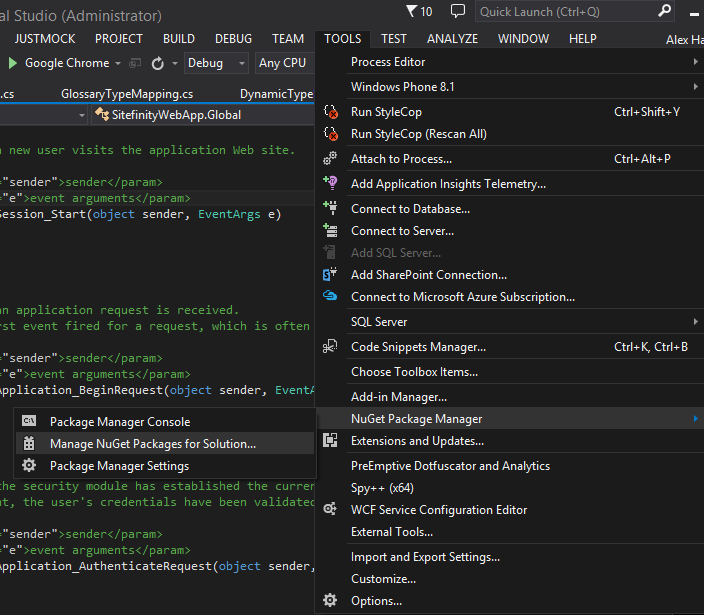Click the Application Insights lightbulb icon

point(330,183)
